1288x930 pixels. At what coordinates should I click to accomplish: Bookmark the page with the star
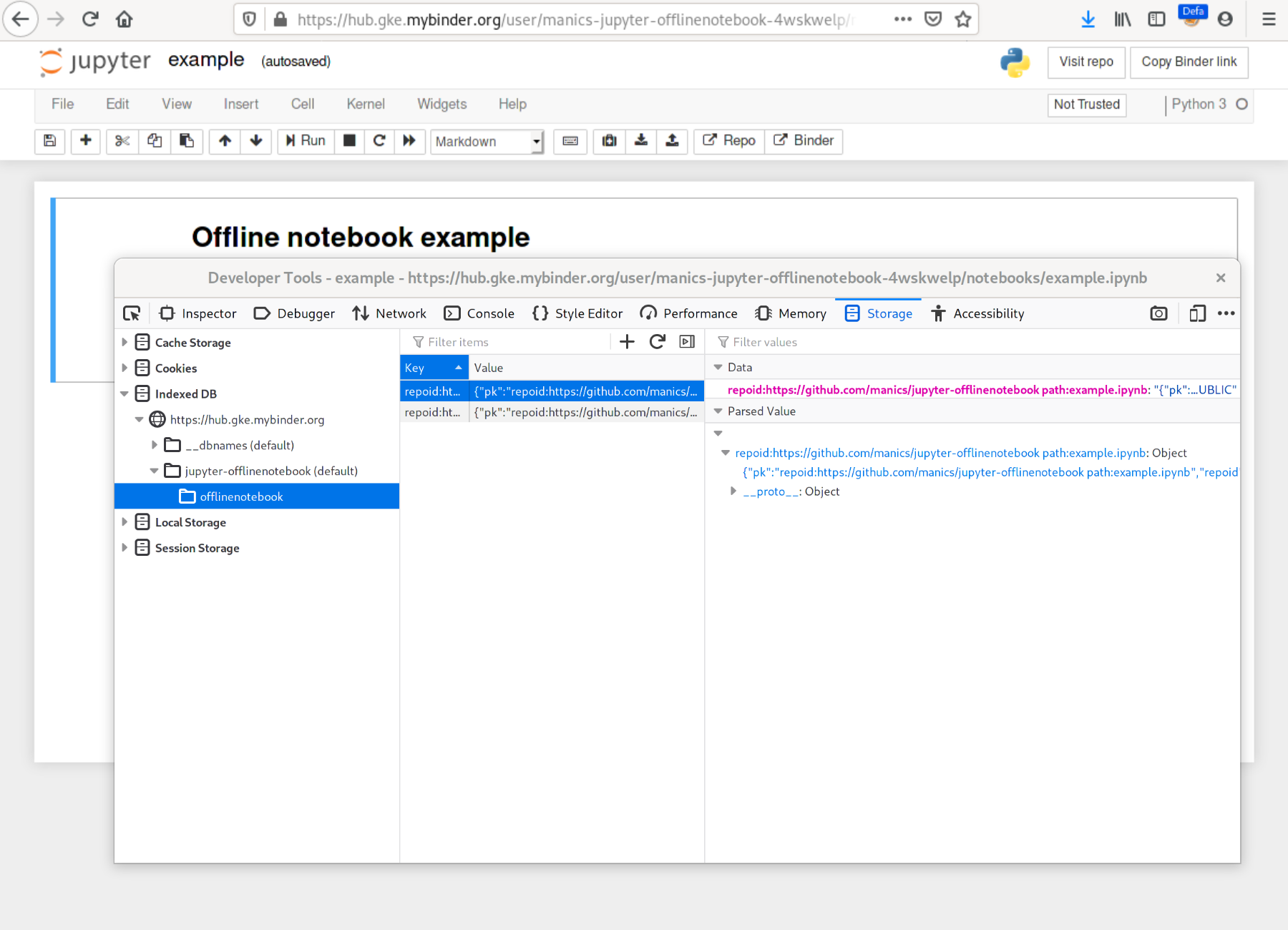[x=962, y=19]
